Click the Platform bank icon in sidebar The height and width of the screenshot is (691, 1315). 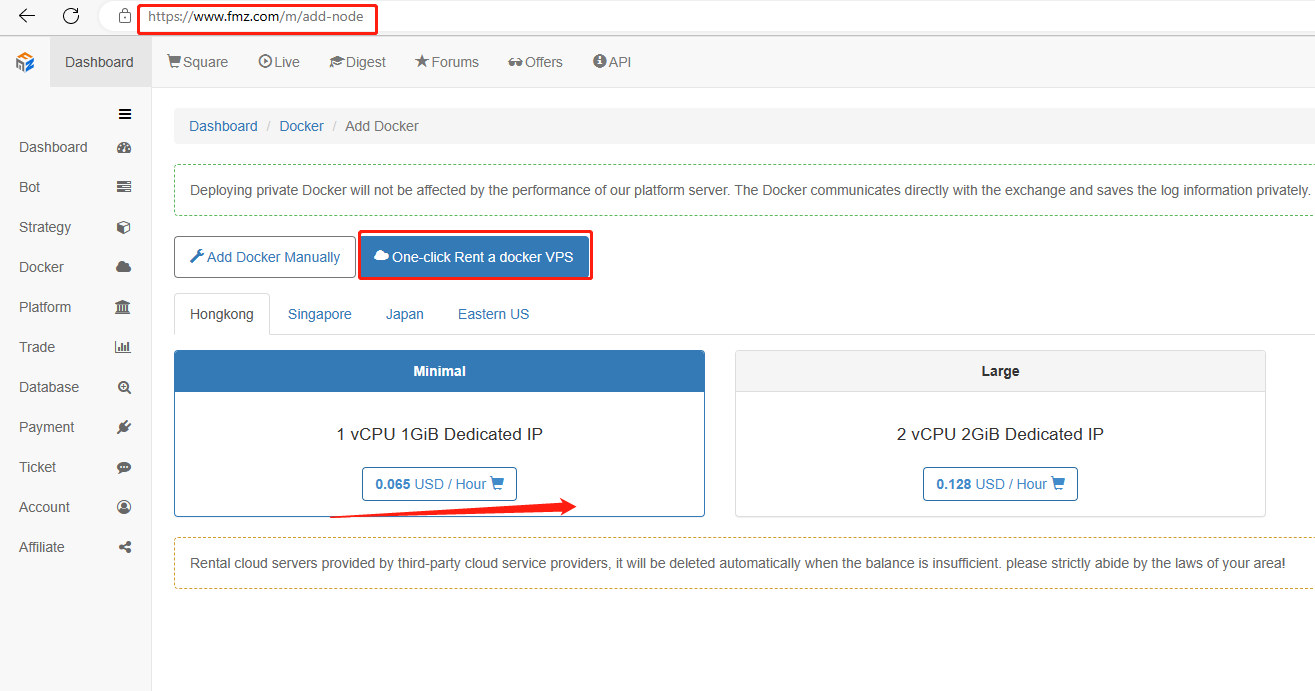coord(123,307)
